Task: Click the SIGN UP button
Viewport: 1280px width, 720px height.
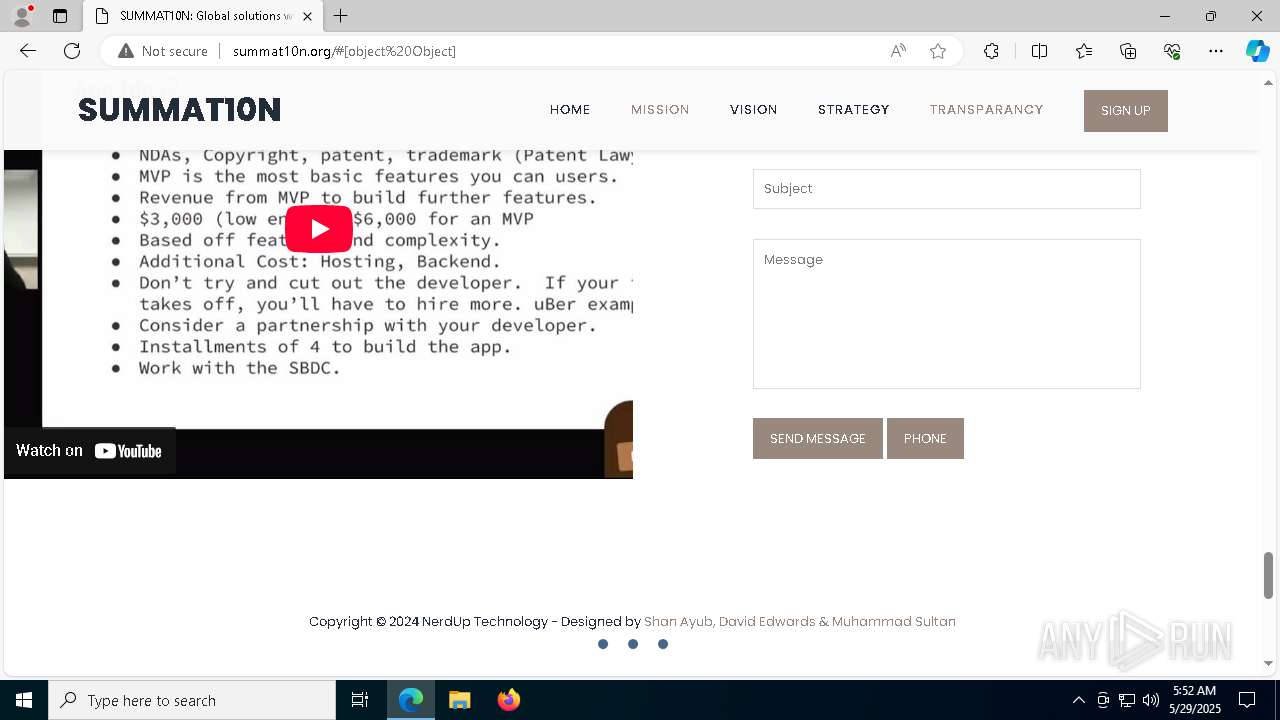Action: coord(1126,111)
